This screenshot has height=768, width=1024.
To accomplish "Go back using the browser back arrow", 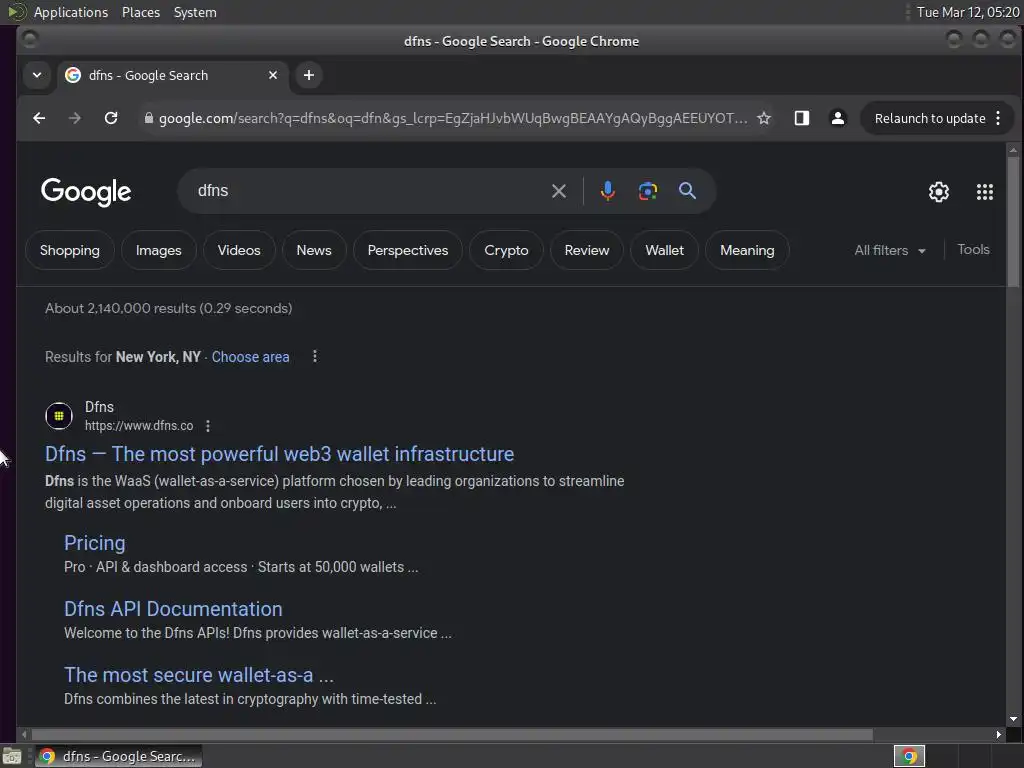I will pyautogui.click(x=39, y=118).
